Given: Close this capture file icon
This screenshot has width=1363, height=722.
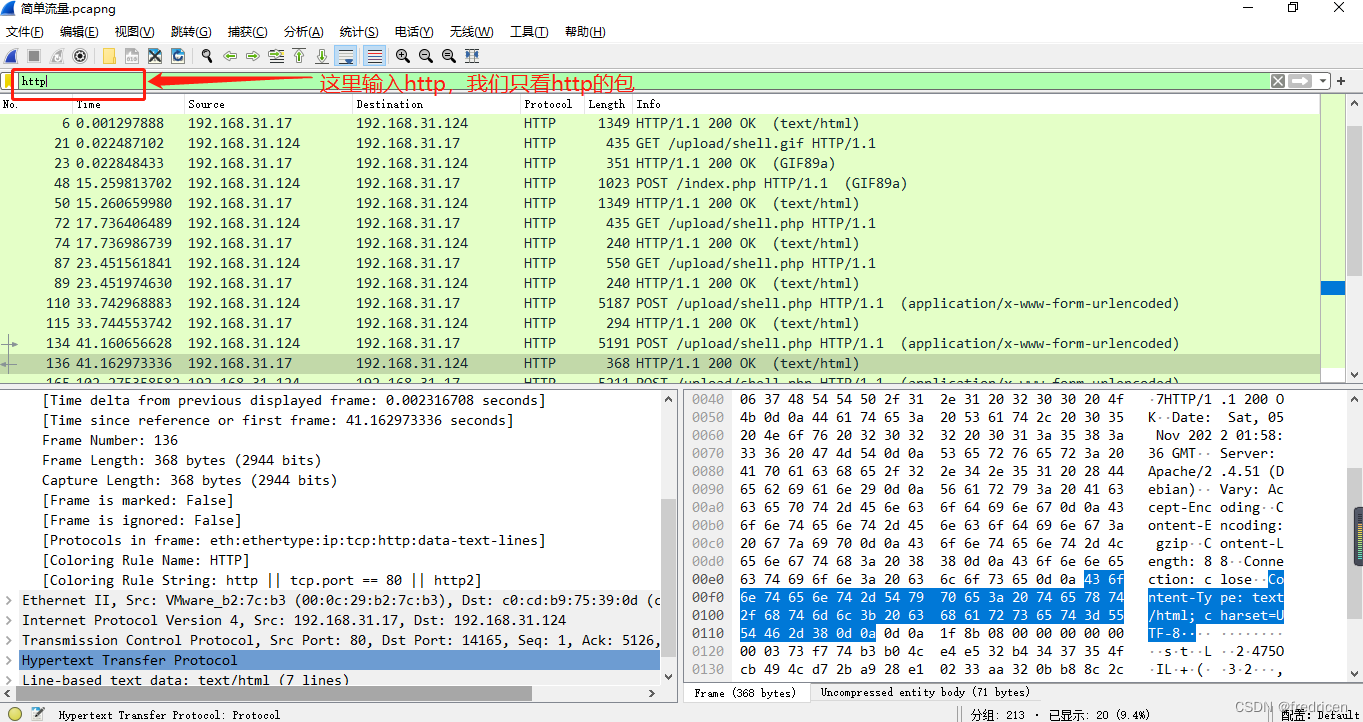Looking at the screenshot, I should pos(155,56).
